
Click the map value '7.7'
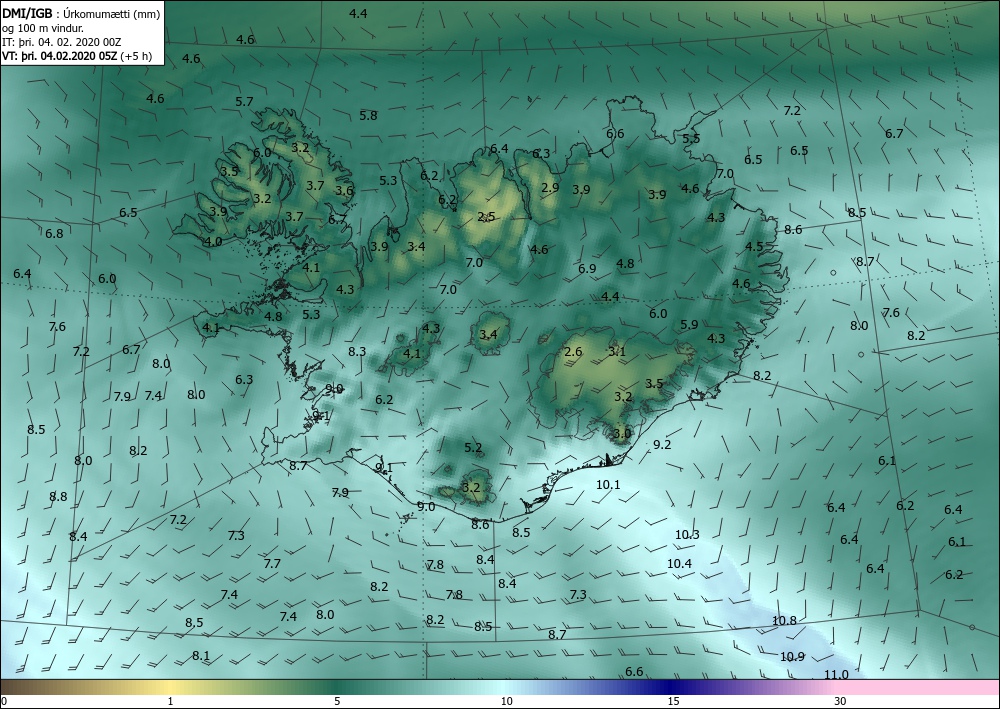click(272, 564)
